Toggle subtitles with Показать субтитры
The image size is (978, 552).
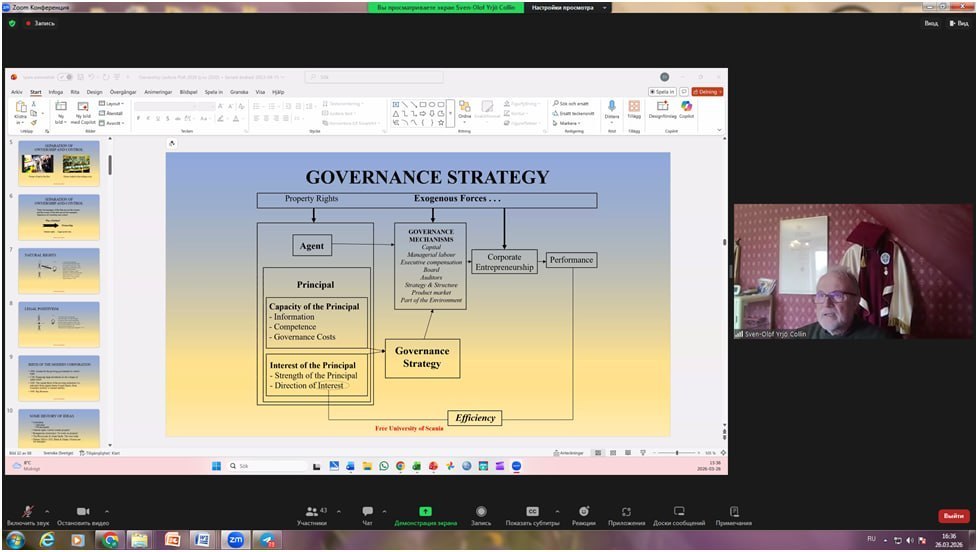click(x=532, y=511)
